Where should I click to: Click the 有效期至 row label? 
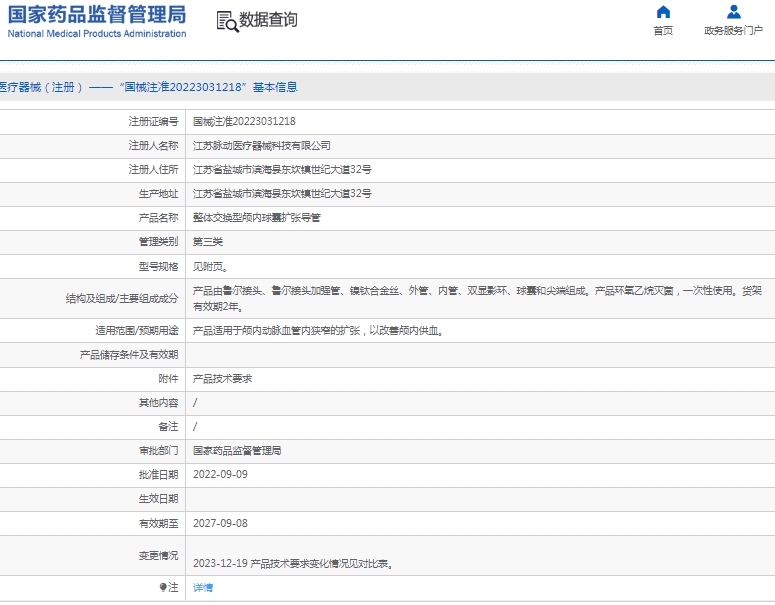click(x=158, y=523)
